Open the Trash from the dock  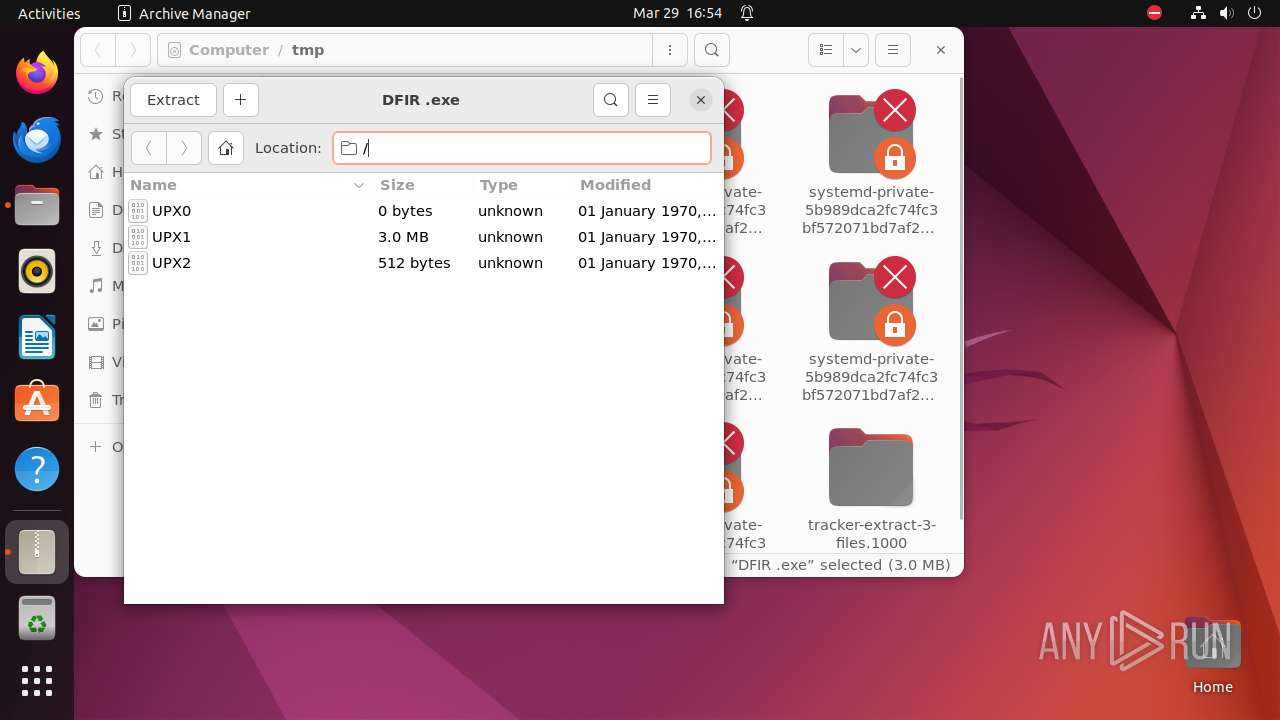[37, 618]
